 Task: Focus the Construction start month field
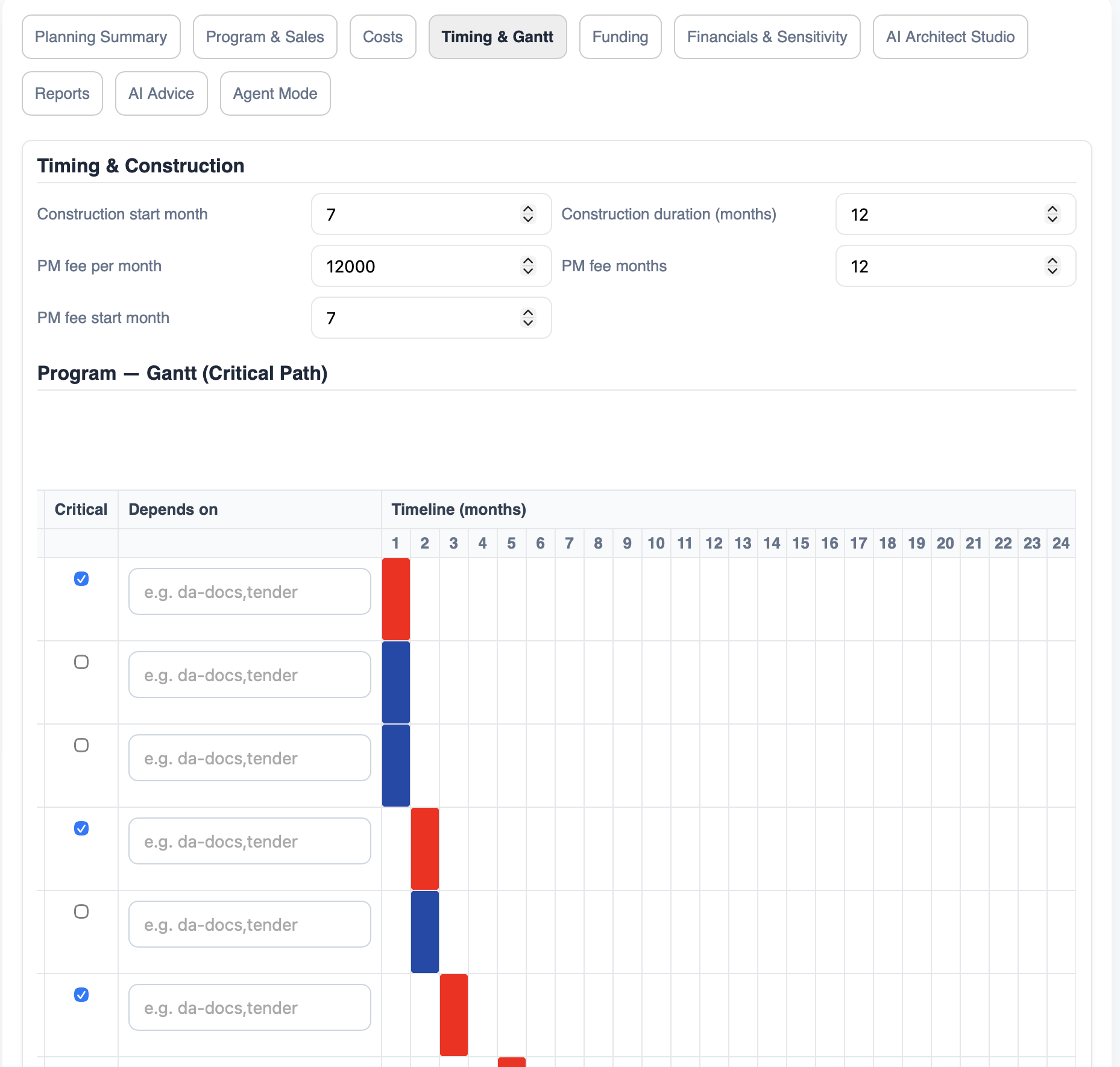431,214
